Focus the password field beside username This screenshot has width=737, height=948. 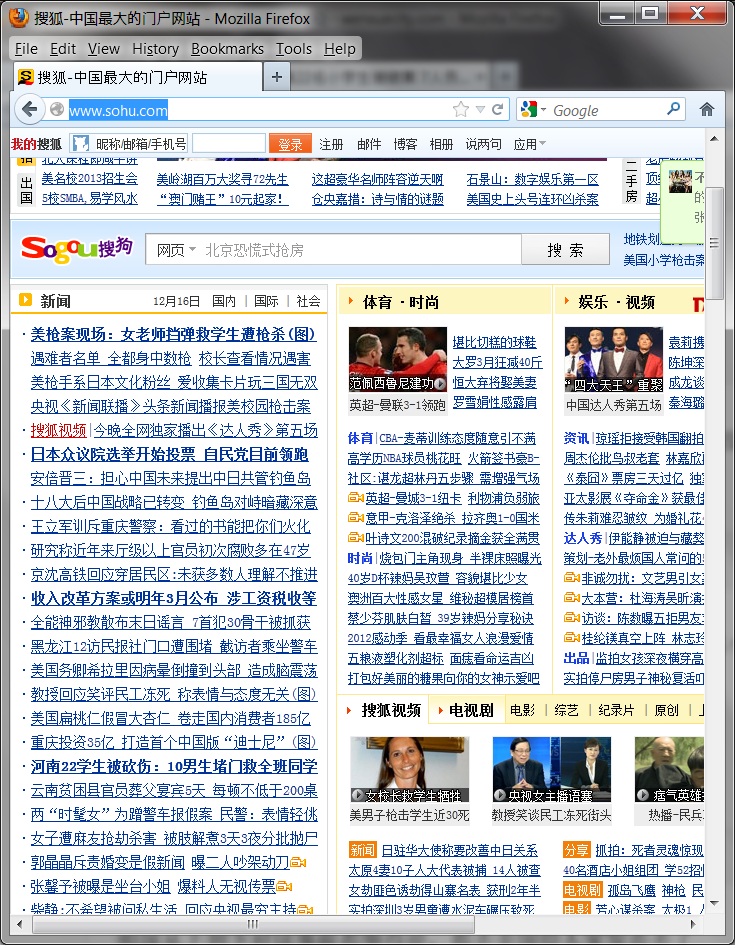point(229,144)
